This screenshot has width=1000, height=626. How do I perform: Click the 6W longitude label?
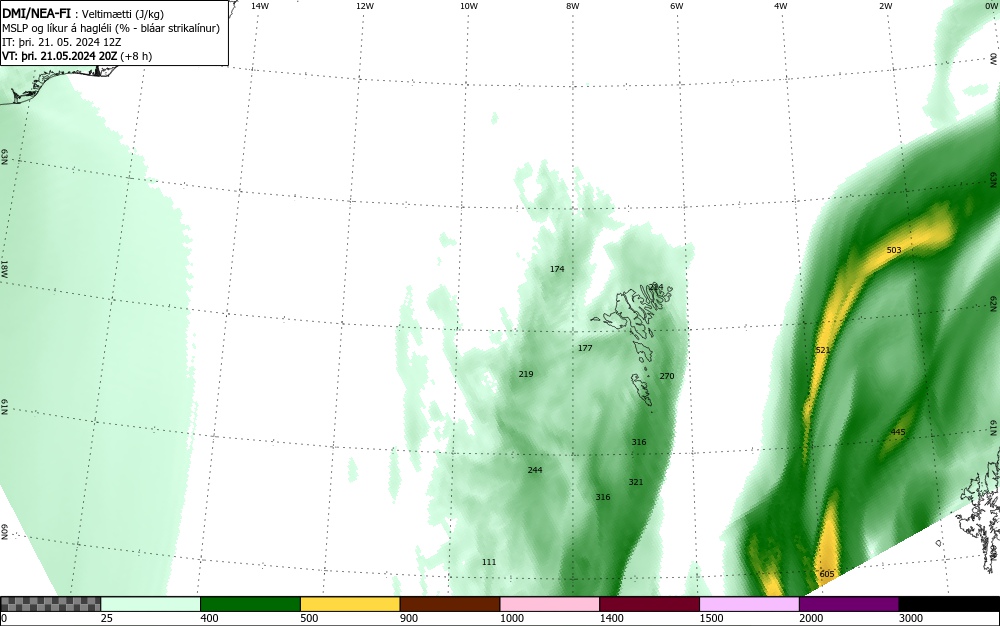click(677, 6)
